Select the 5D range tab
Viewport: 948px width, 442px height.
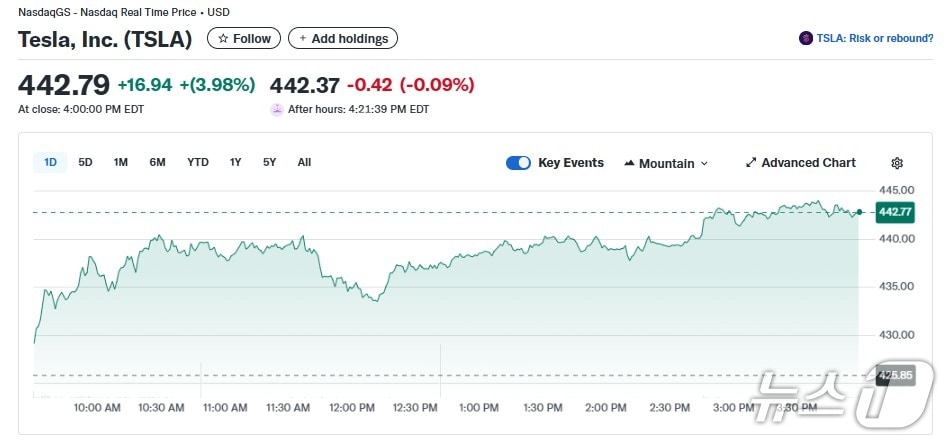[x=86, y=162]
